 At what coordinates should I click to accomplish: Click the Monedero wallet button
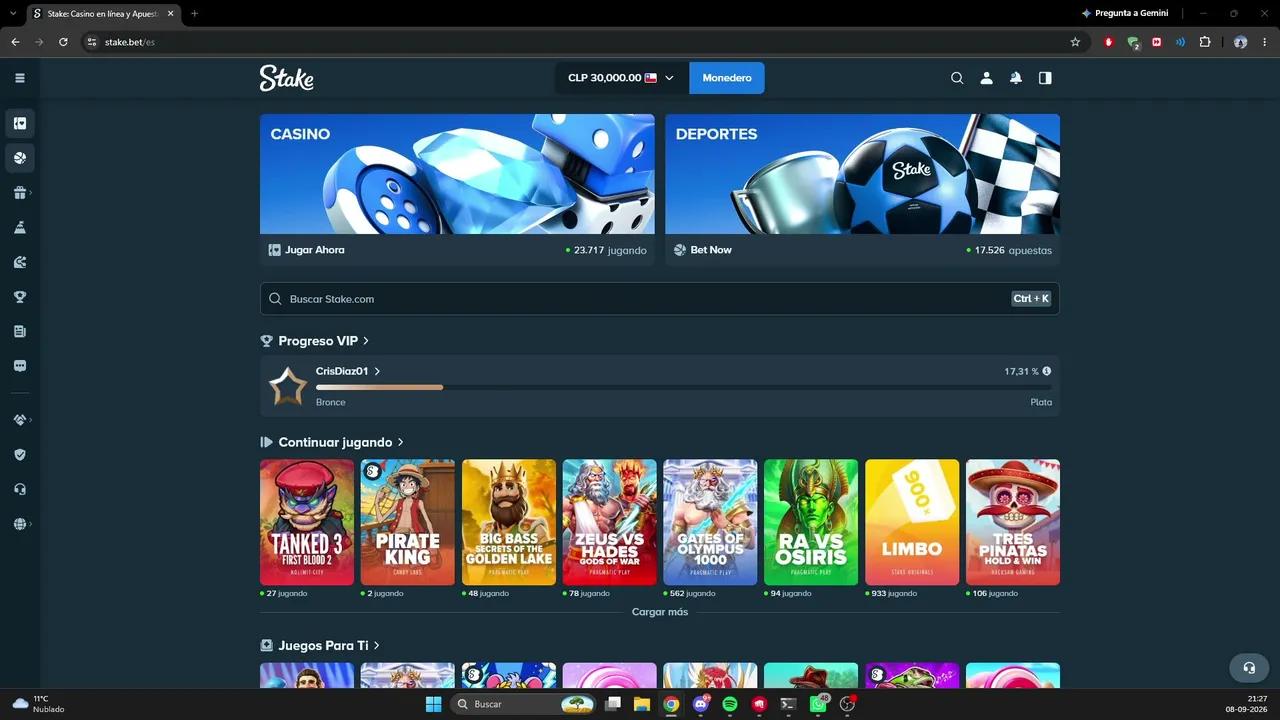(727, 78)
